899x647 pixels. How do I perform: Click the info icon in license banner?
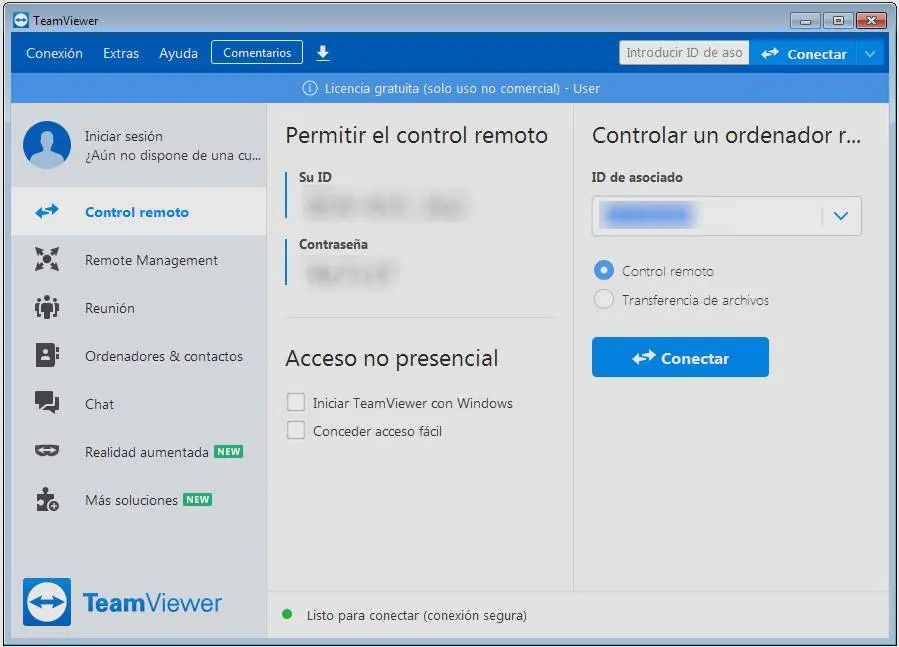[310, 88]
